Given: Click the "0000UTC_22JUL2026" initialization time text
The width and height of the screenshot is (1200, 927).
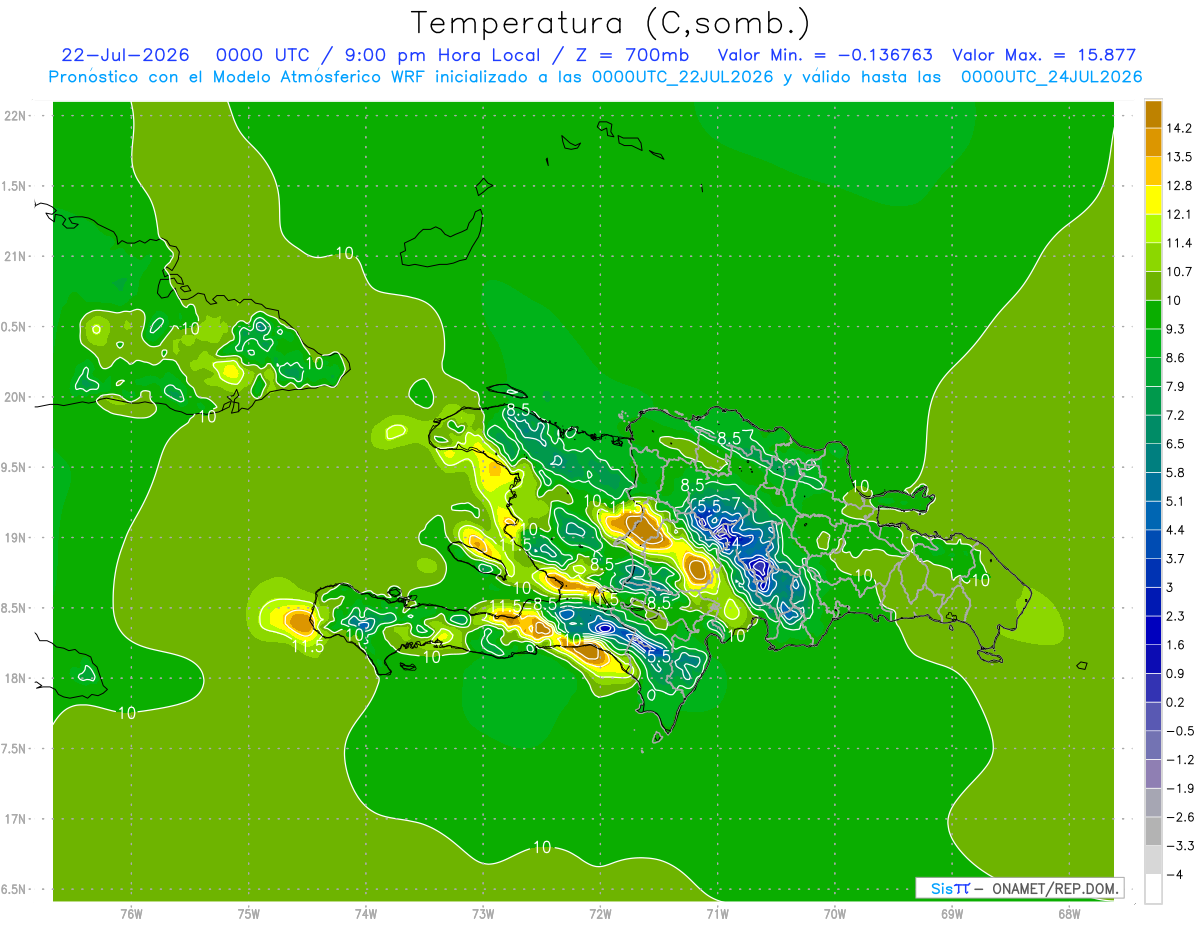Looking at the screenshot, I should [683, 77].
